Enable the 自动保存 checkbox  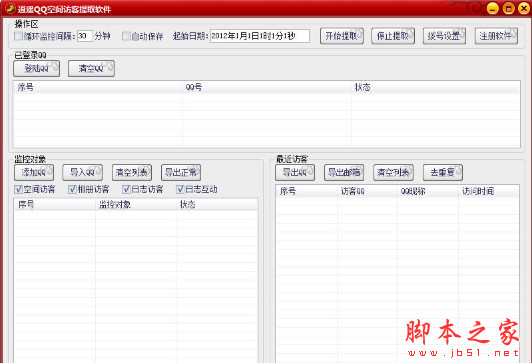126,36
